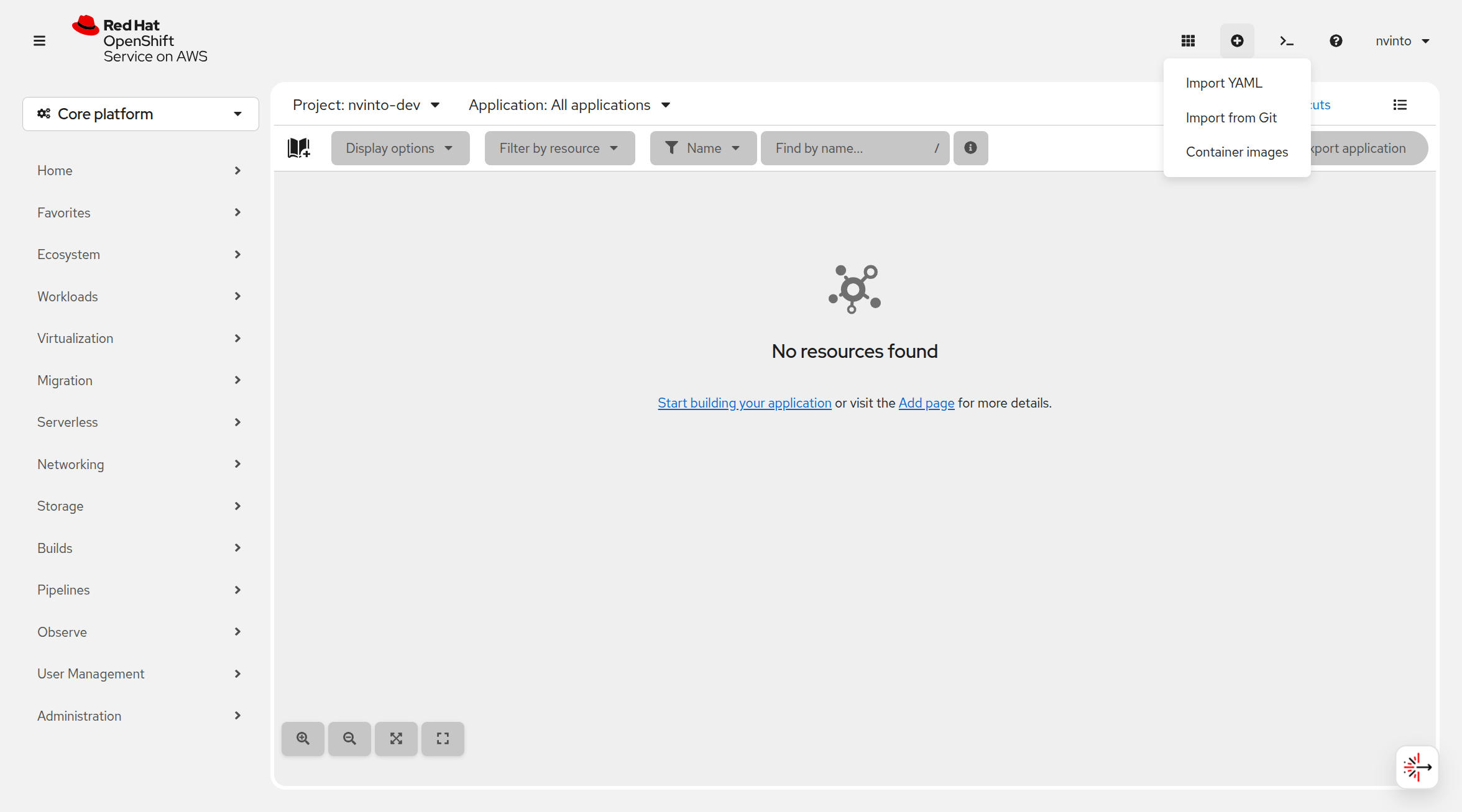Expand the Workloads navigation section

click(139, 296)
